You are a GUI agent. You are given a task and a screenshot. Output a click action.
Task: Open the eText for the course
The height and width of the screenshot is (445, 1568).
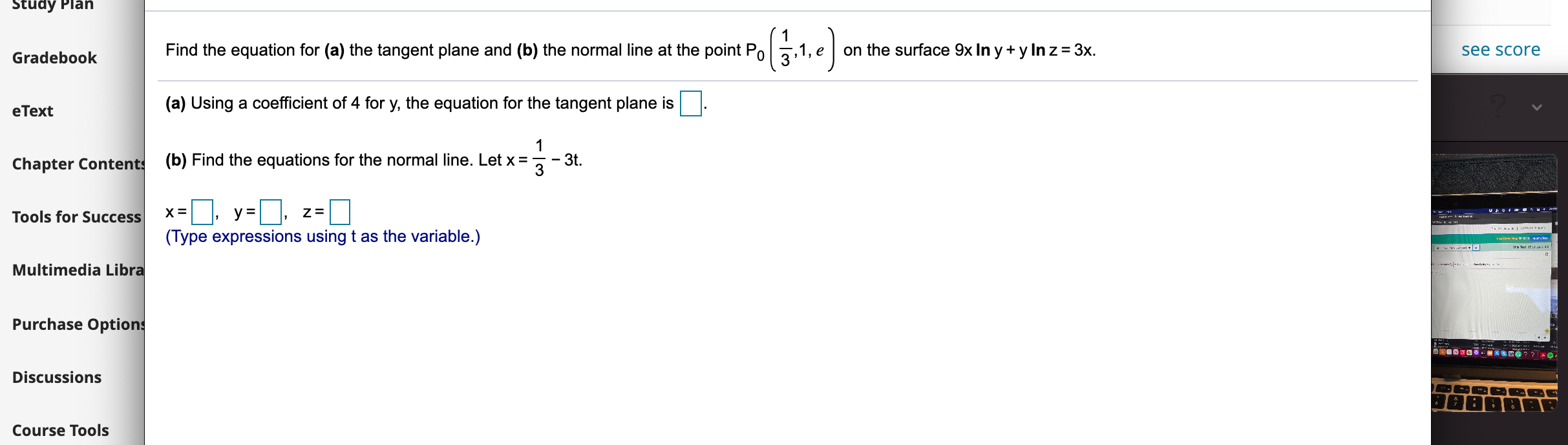tap(32, 111)
